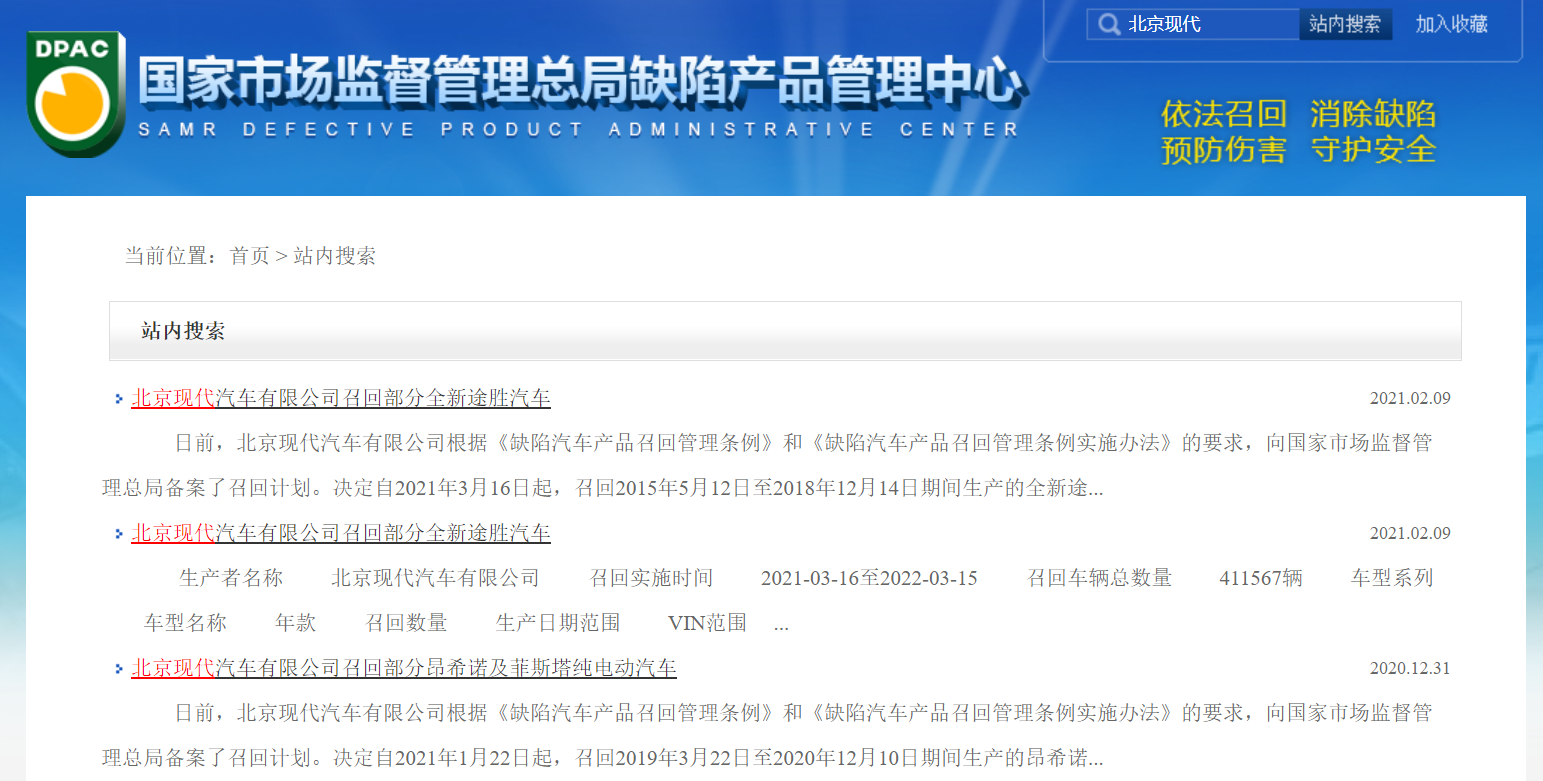Click the arrow bullet before the first 全新途胜 result

(x=119, y=399)
